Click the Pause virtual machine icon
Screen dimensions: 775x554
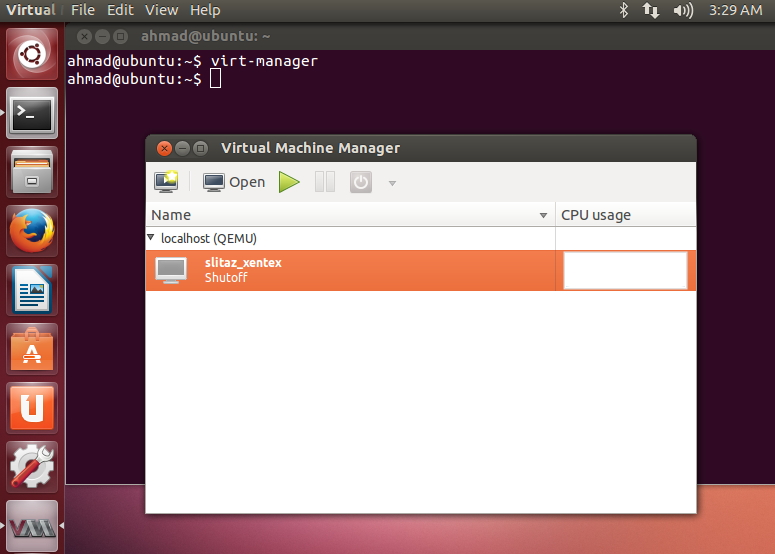pyautogui.click(x=325, y=182)
